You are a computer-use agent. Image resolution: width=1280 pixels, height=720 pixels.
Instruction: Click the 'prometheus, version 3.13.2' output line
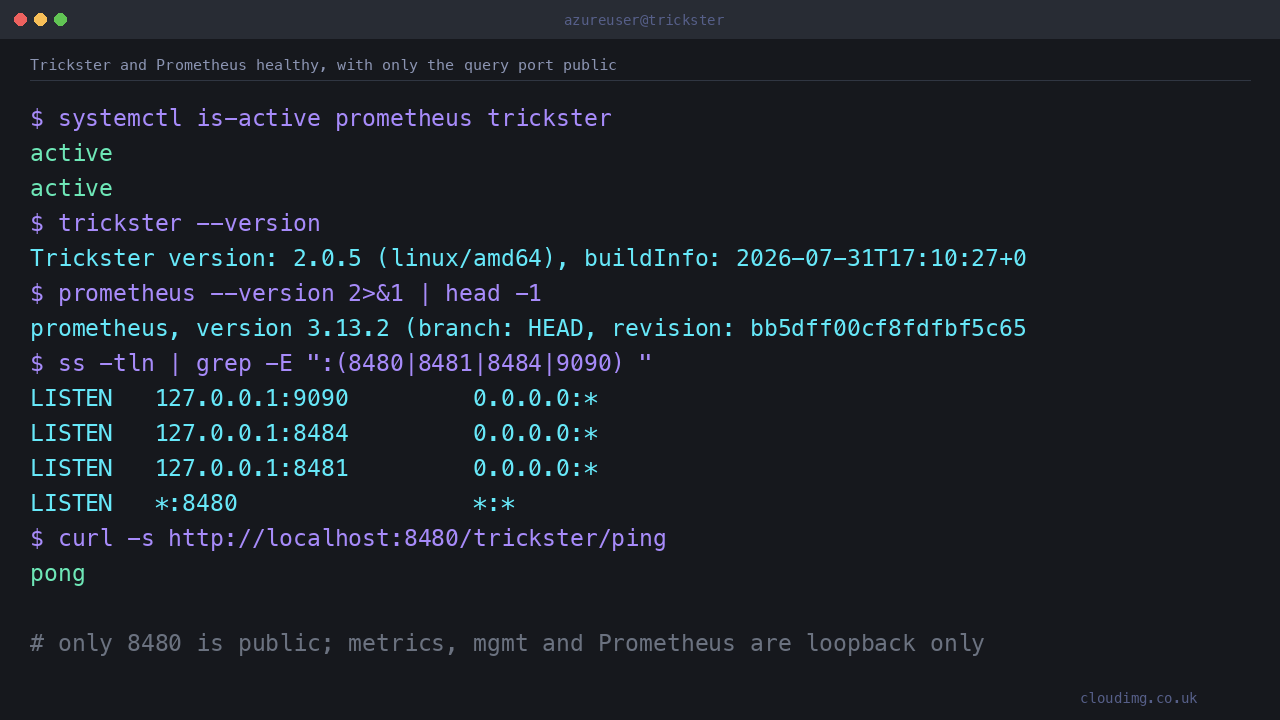pos(528,328)
